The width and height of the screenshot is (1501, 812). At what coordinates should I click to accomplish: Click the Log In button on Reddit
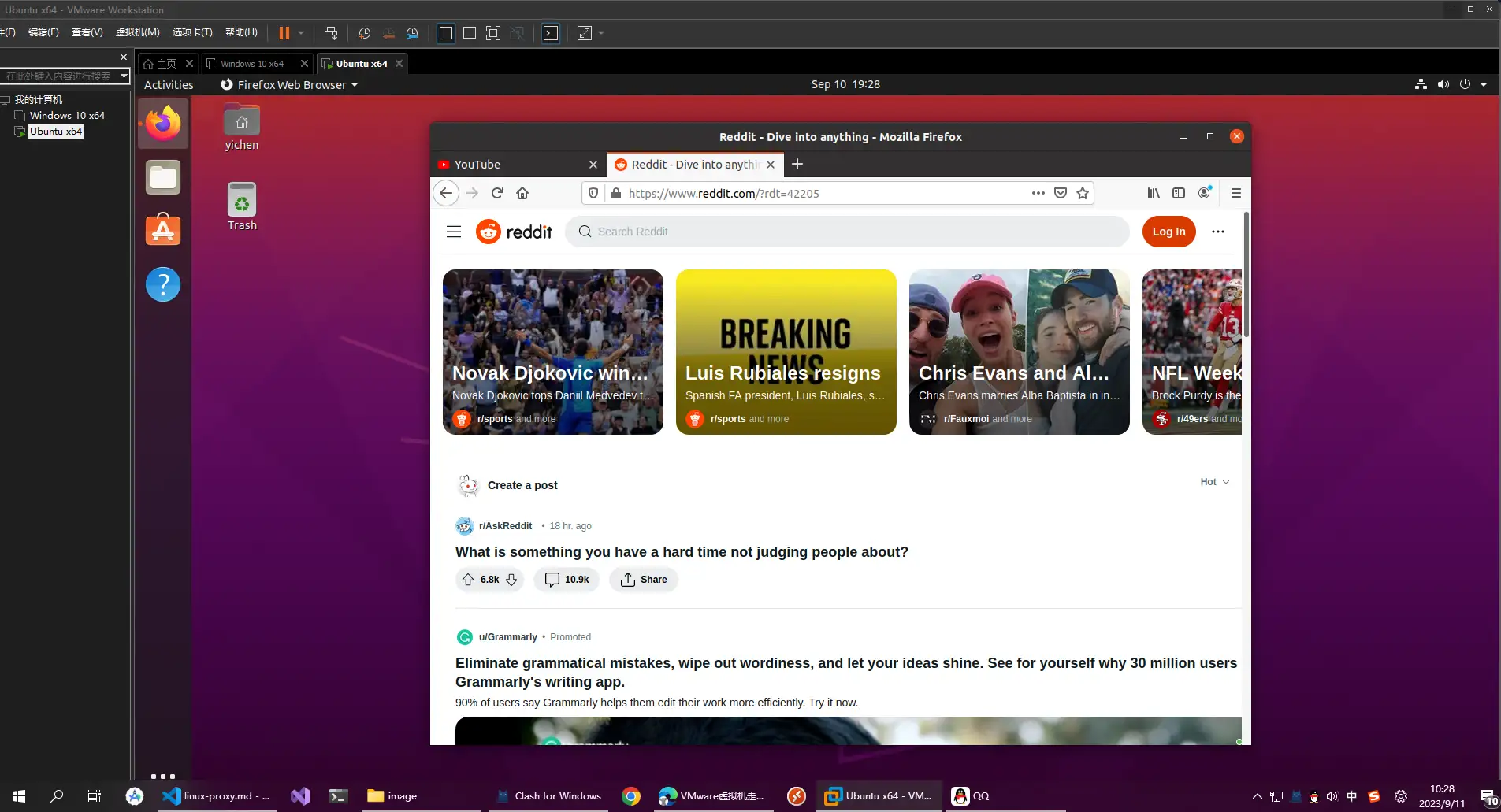coord(1168,232)
